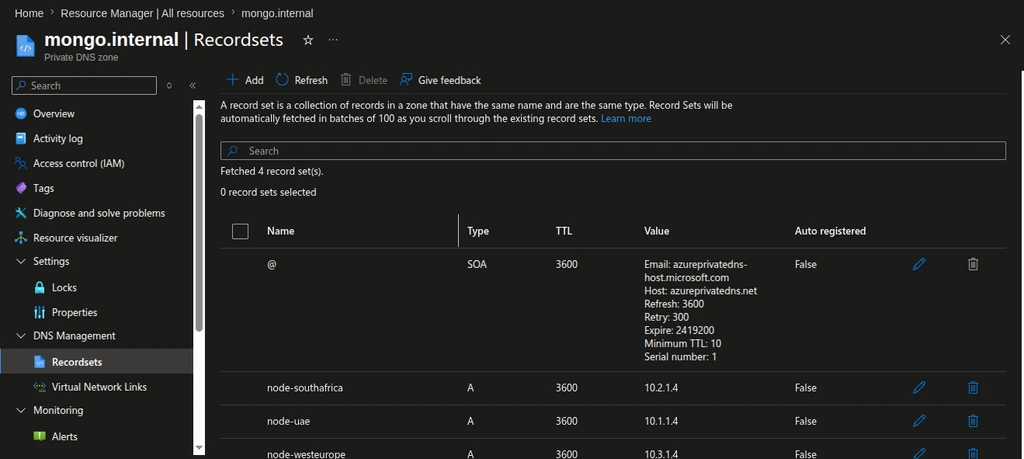This screenshot has width=1024, height=459.
Task: Favorite this resource with the star icon
Action: click(x=308, y=40)
